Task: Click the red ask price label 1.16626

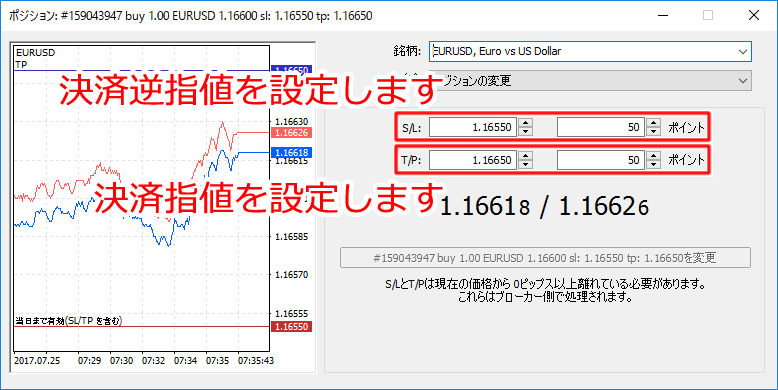Action: 292,132
